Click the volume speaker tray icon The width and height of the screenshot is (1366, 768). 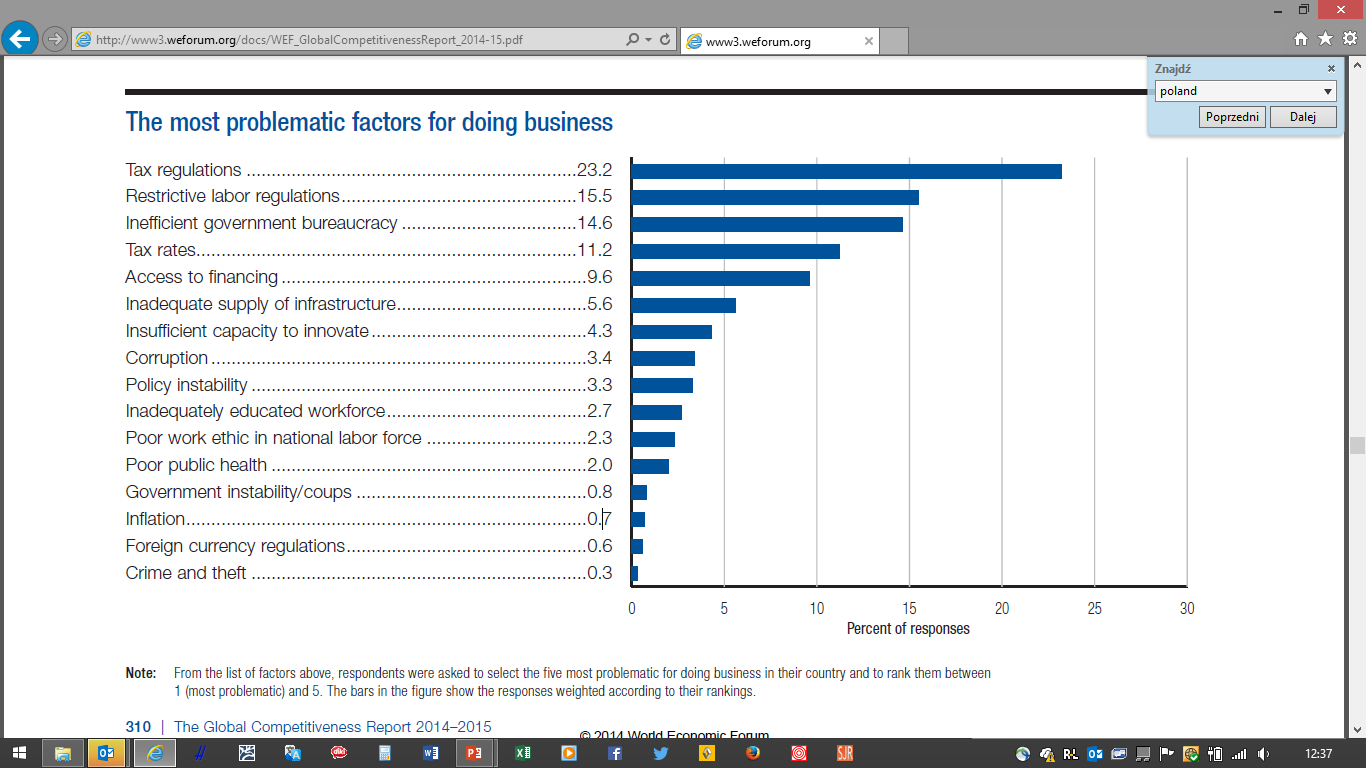click(1263, 754)
